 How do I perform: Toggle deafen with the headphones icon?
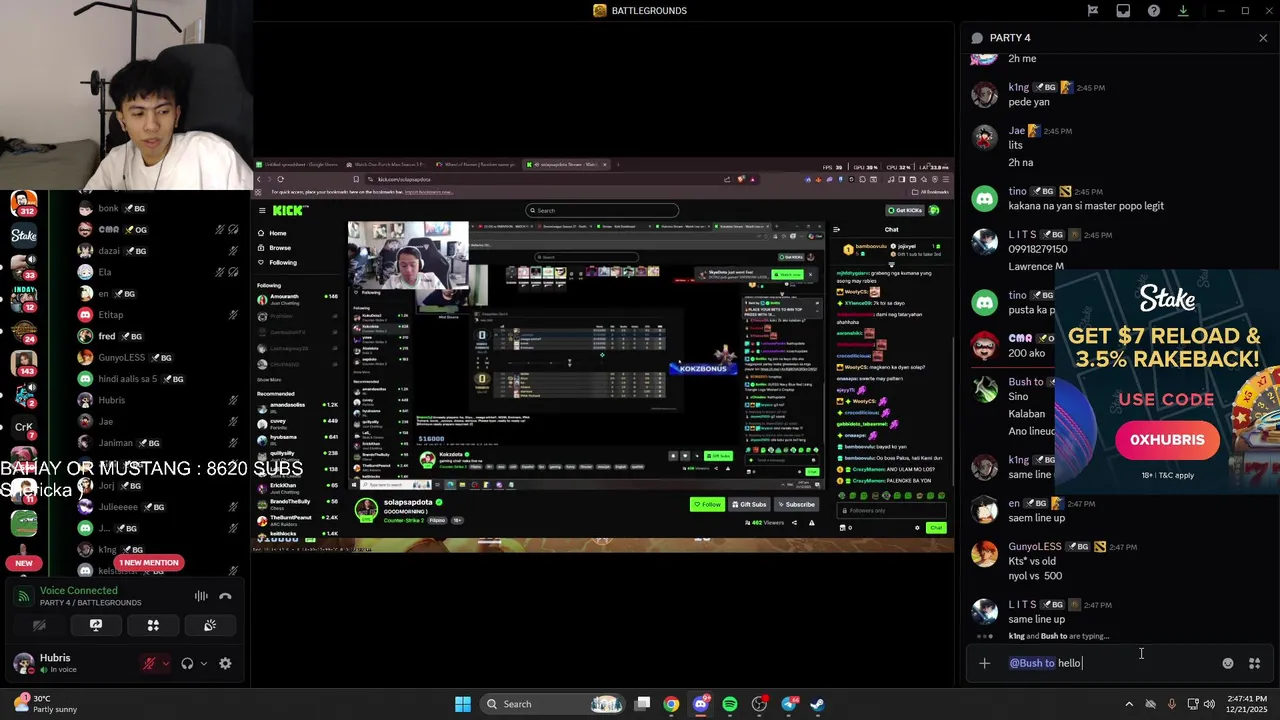tap(187, 663)
